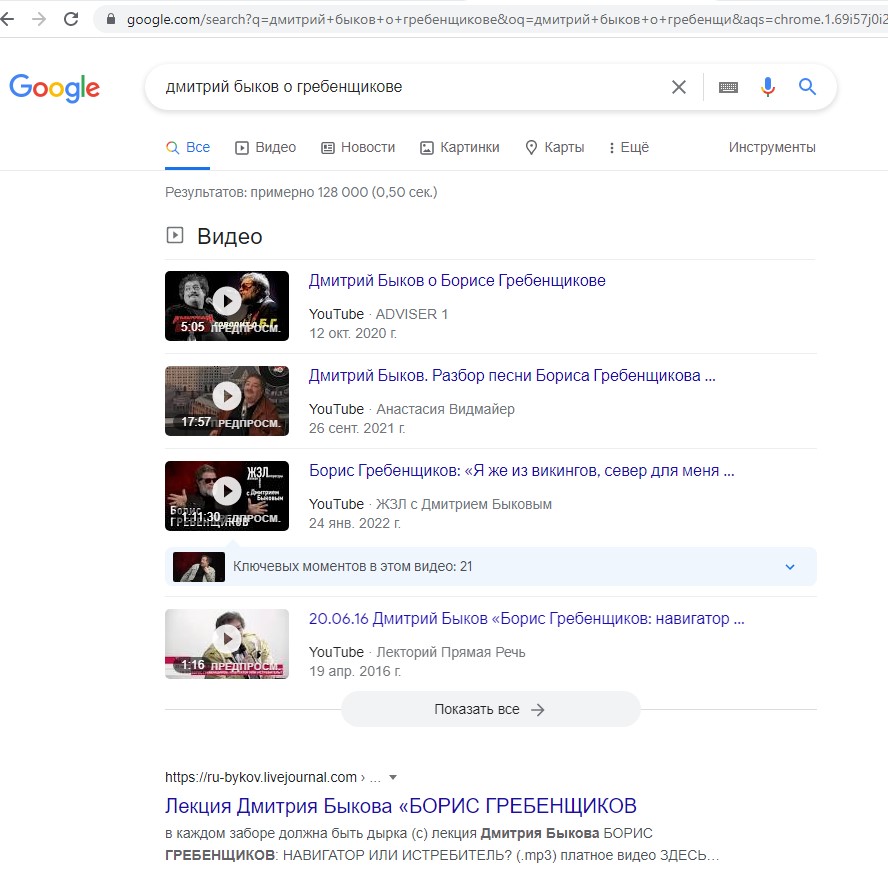Switch to the Видео tab
The image size is (888, 896).
(x=266, y=147)
